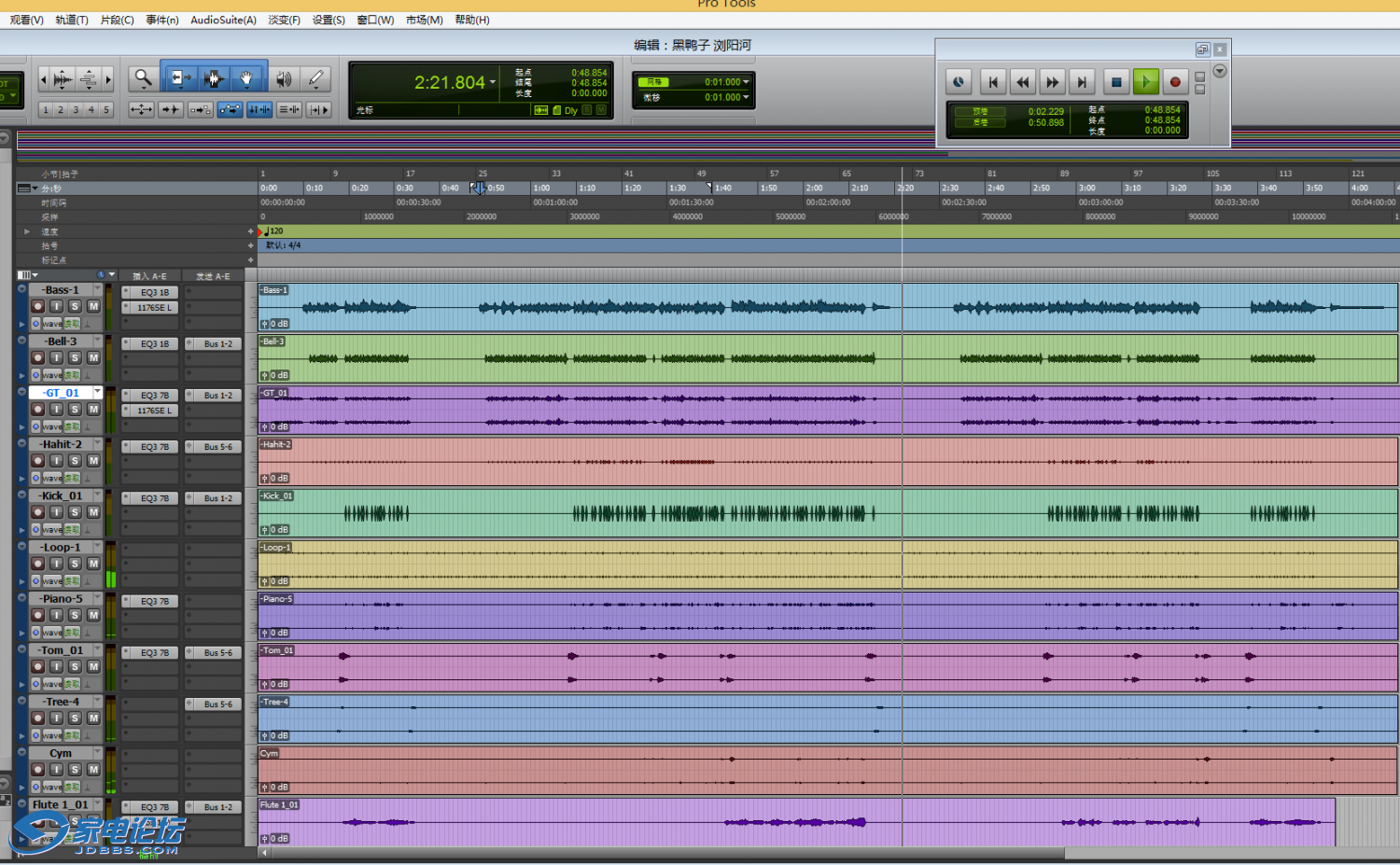Screen dimensions: 1400x865
Task: Click 预卷 pre-roll button in Transport display
Action: click(x=979, y=111)
